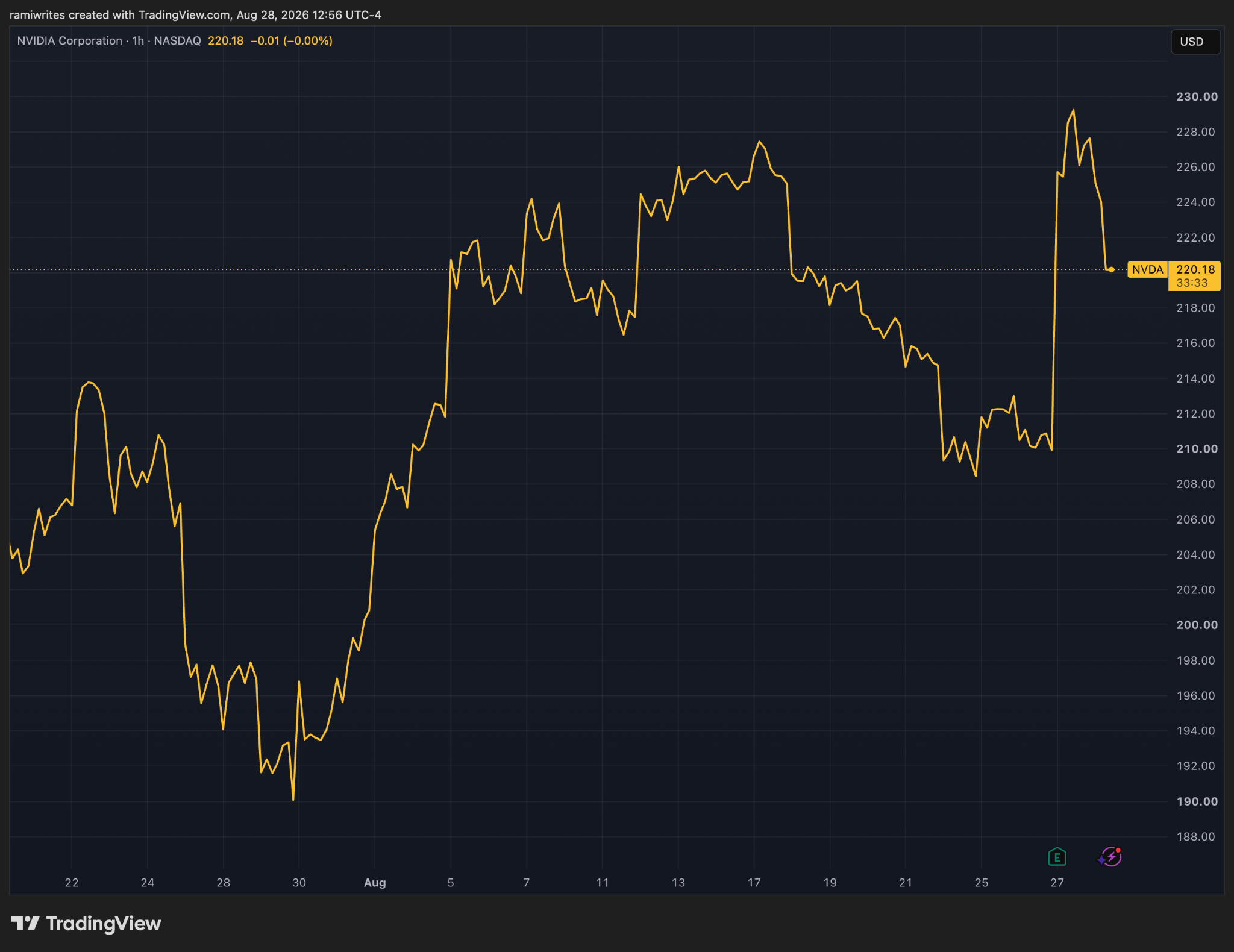Click the 224.00 price scale label
The image size is (1234, 952).
tap(1195, 202)
